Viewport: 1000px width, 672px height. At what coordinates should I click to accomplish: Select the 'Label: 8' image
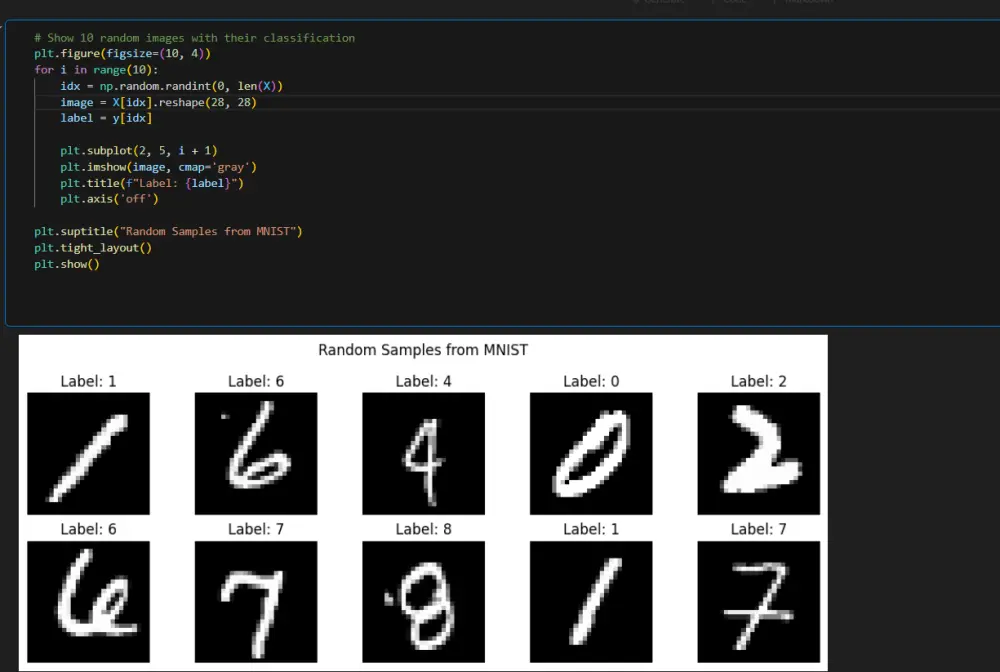pos(423,601)
